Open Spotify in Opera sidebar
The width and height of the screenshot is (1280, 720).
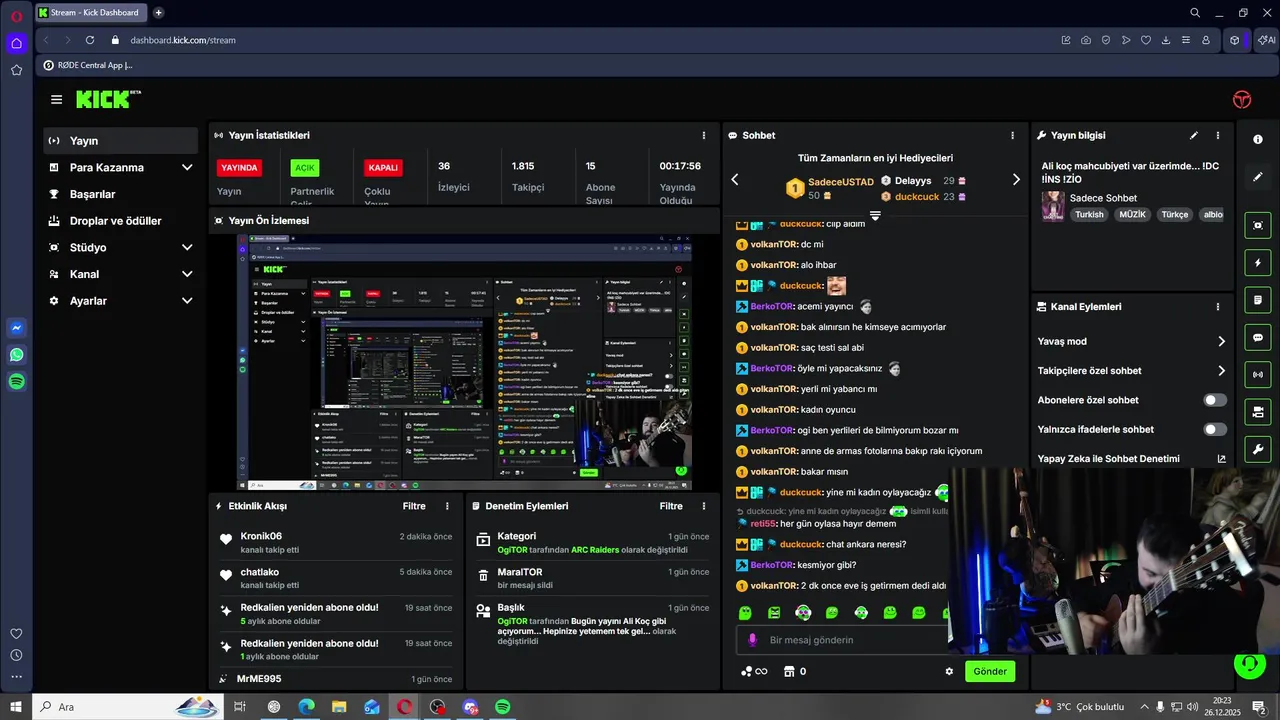tap(16, 382)
